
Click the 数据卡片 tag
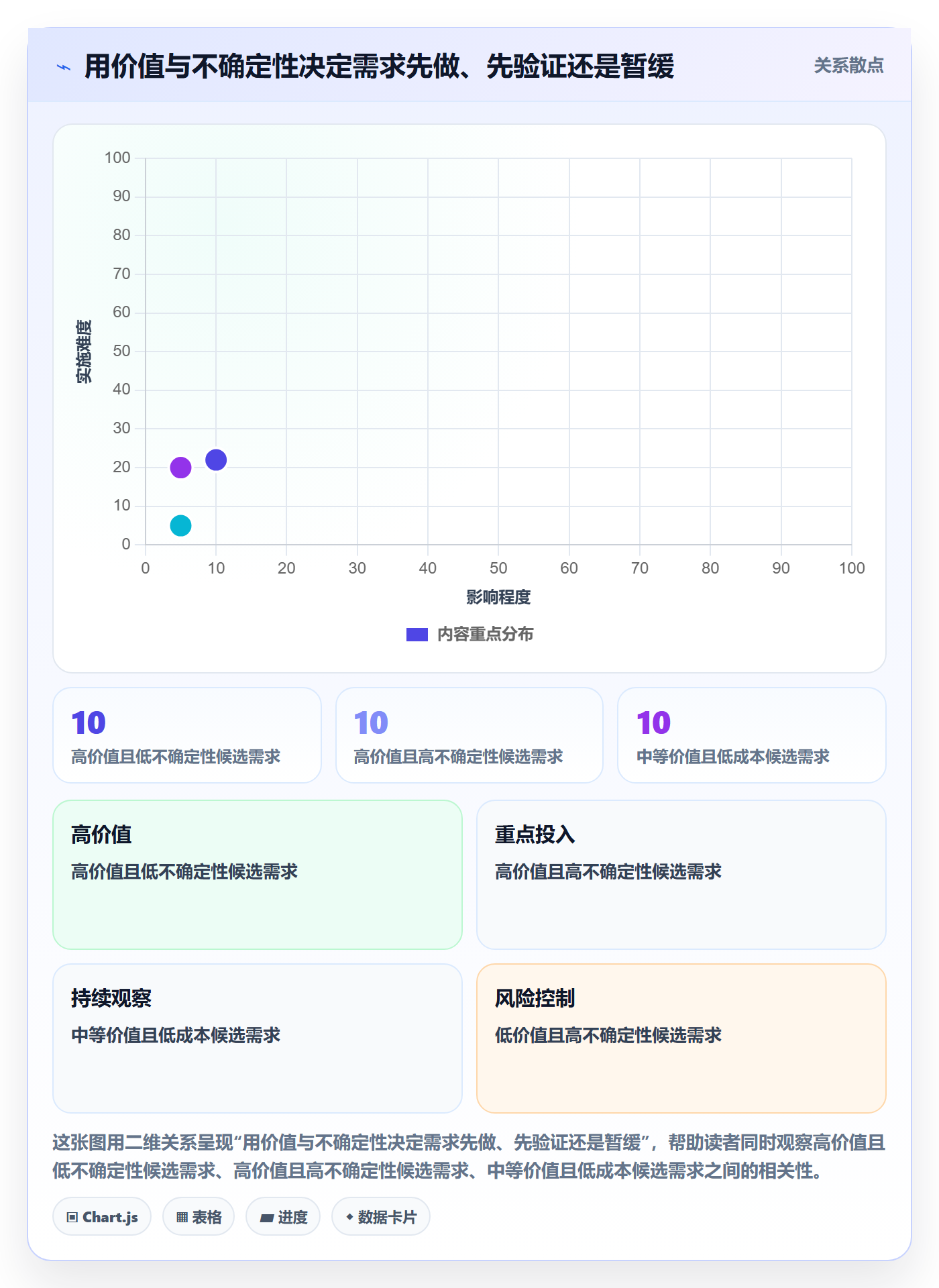coord(381,1217)
